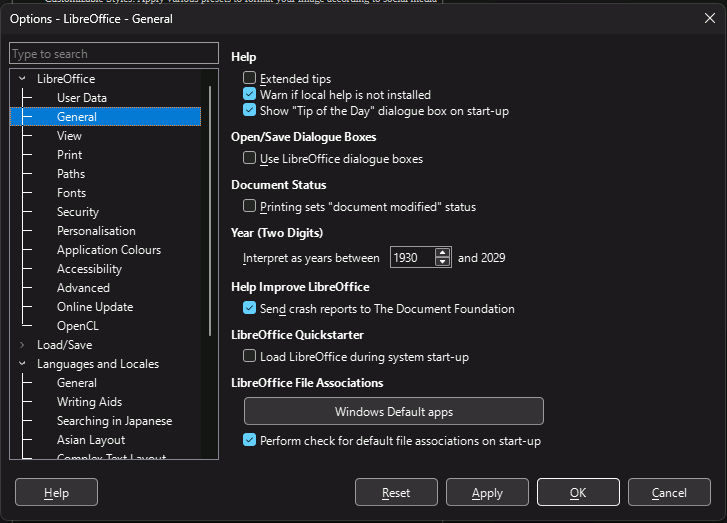Select the LibreOffice root tree label
The width and height of the screenshot is (727, 523).
point(66,79)
